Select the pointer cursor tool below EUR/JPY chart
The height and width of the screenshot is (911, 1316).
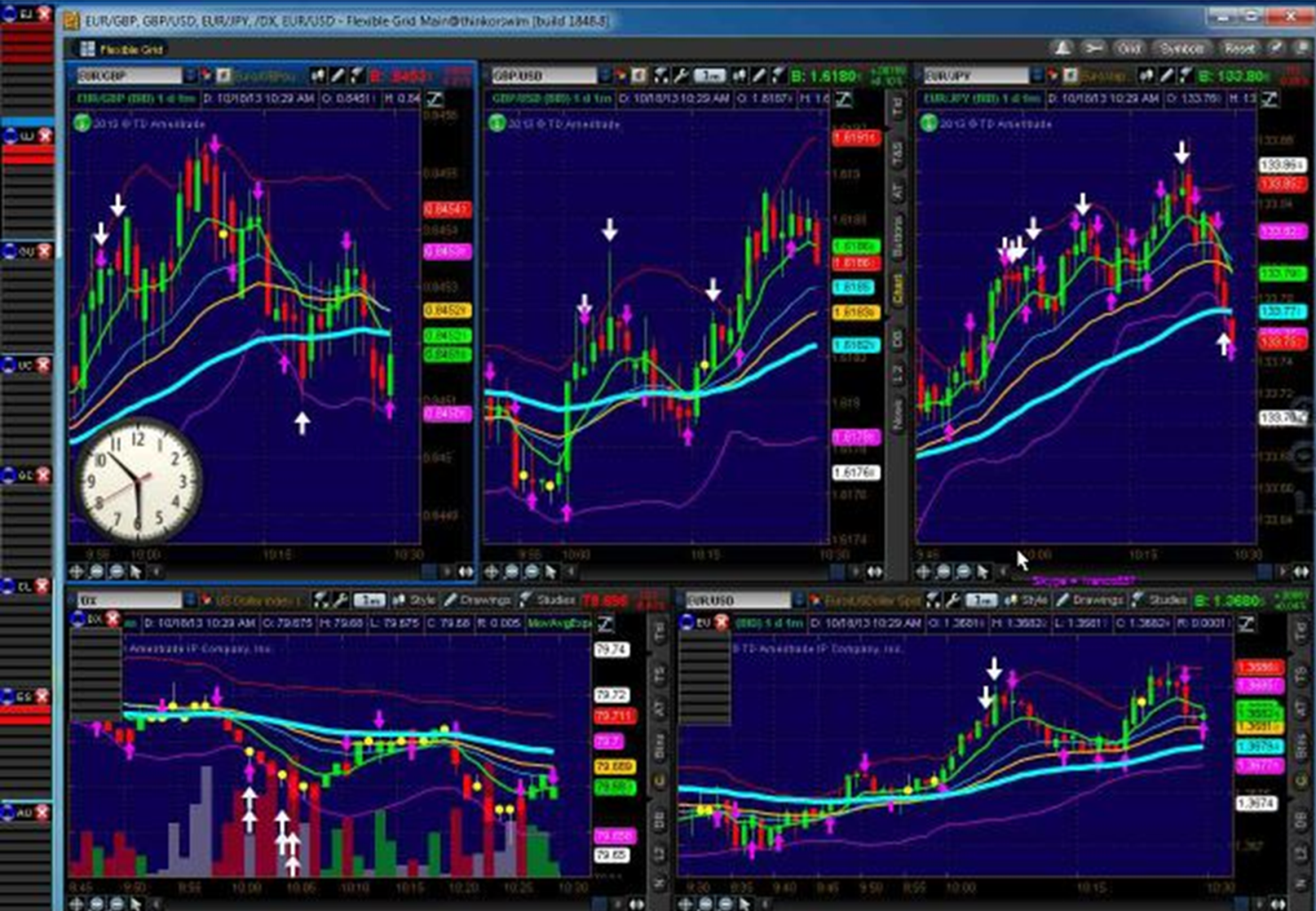click(x=983, y=571)
